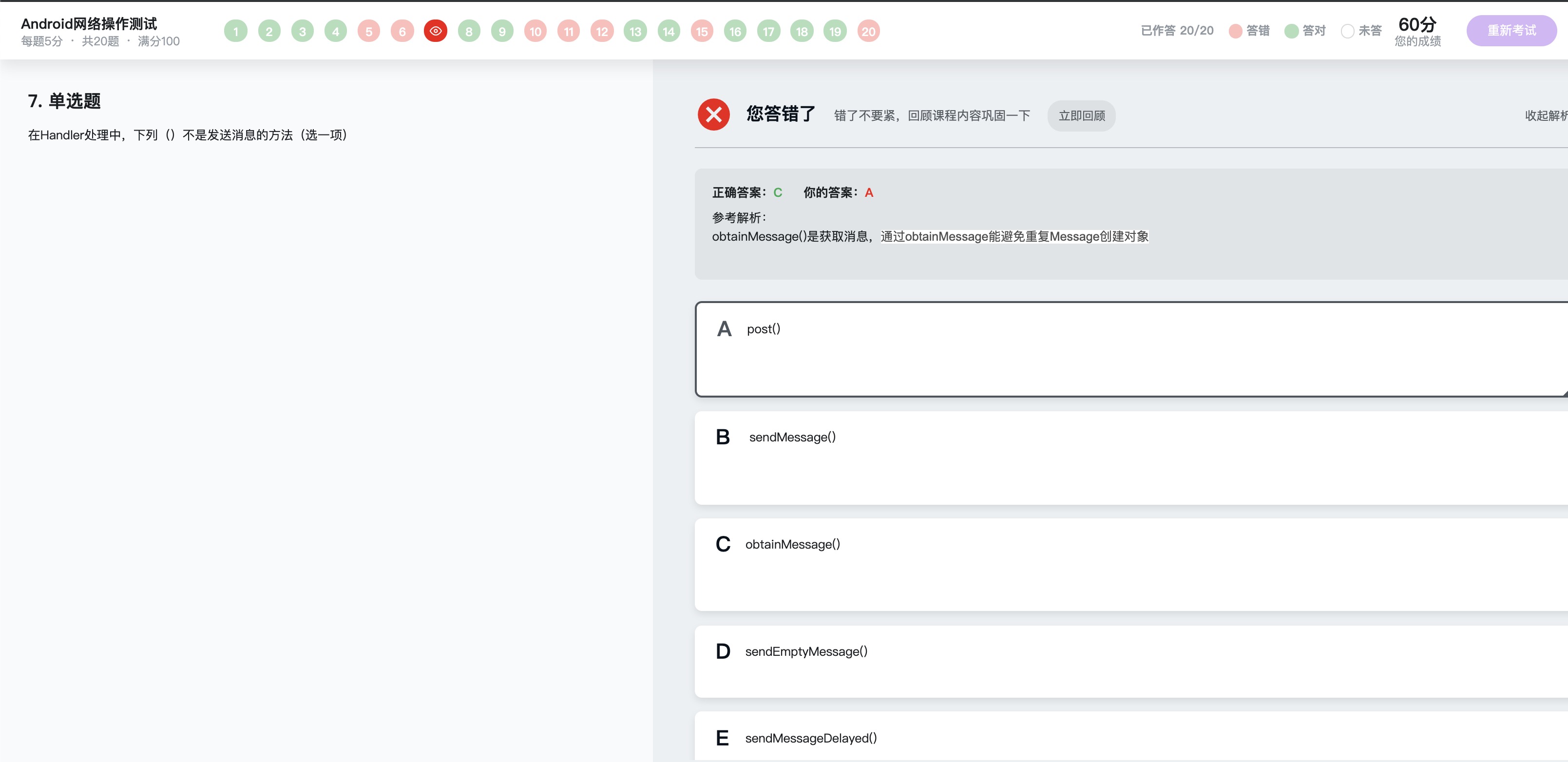
Task: Jump to question 5 bubble
Action: pos(369,31)
